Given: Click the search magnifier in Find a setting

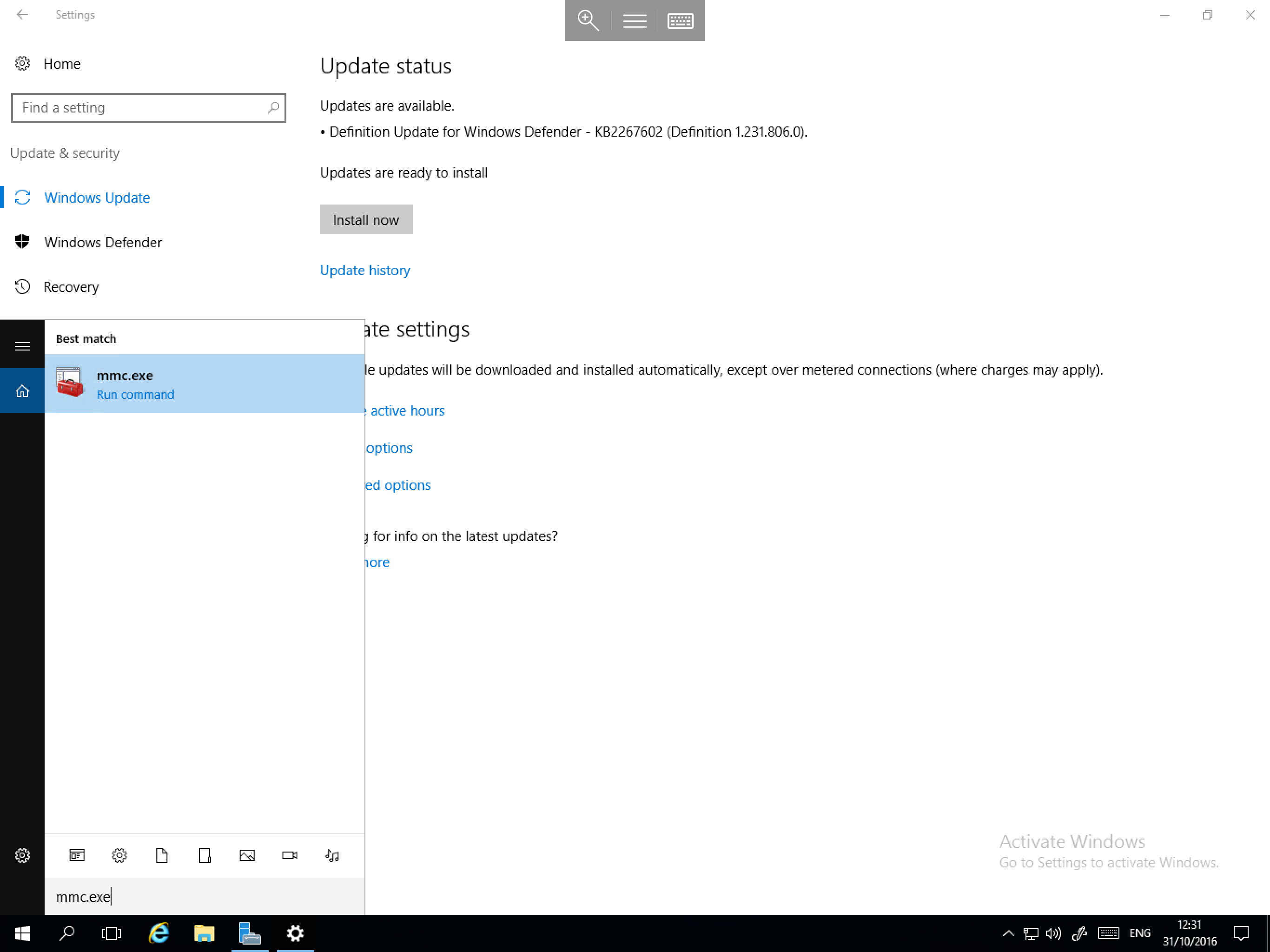Looking at the screenshot, I should [273, 107].
